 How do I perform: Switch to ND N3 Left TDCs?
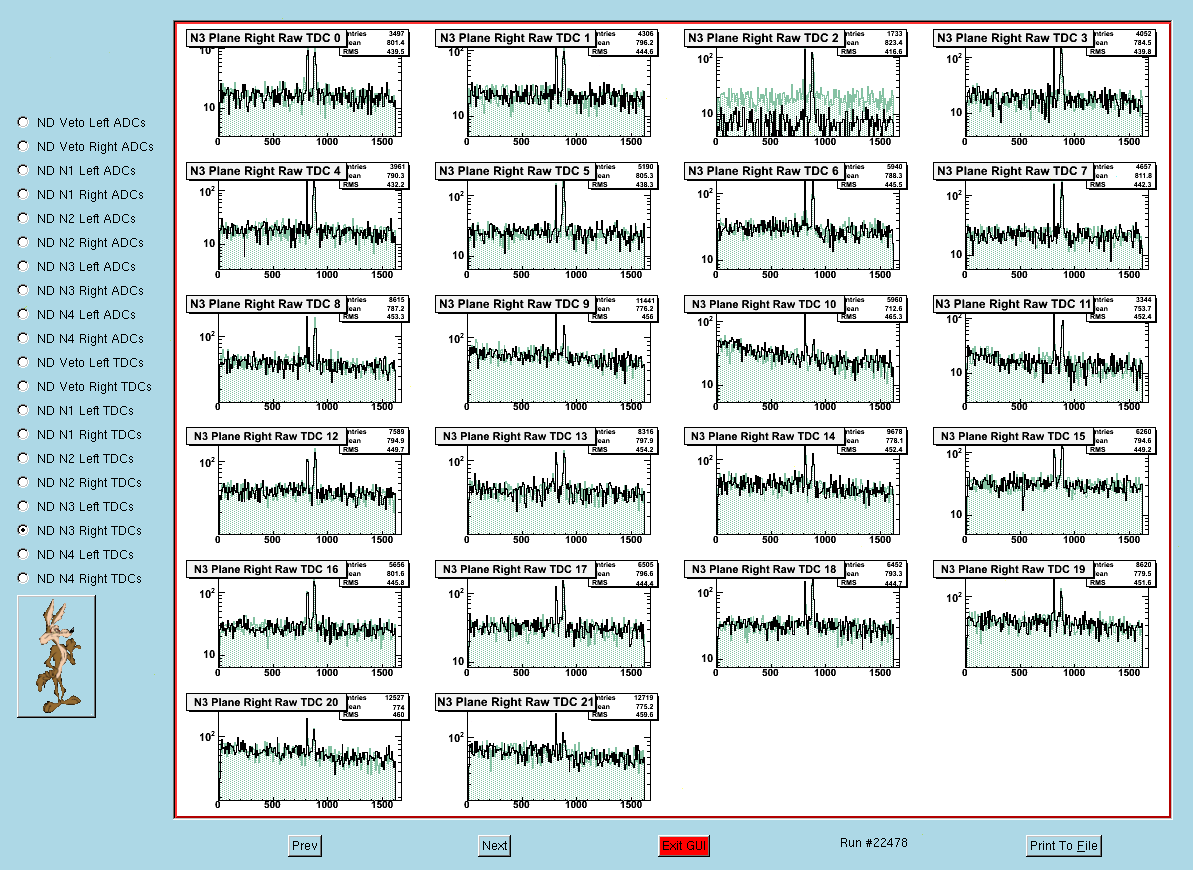point(23,506)
